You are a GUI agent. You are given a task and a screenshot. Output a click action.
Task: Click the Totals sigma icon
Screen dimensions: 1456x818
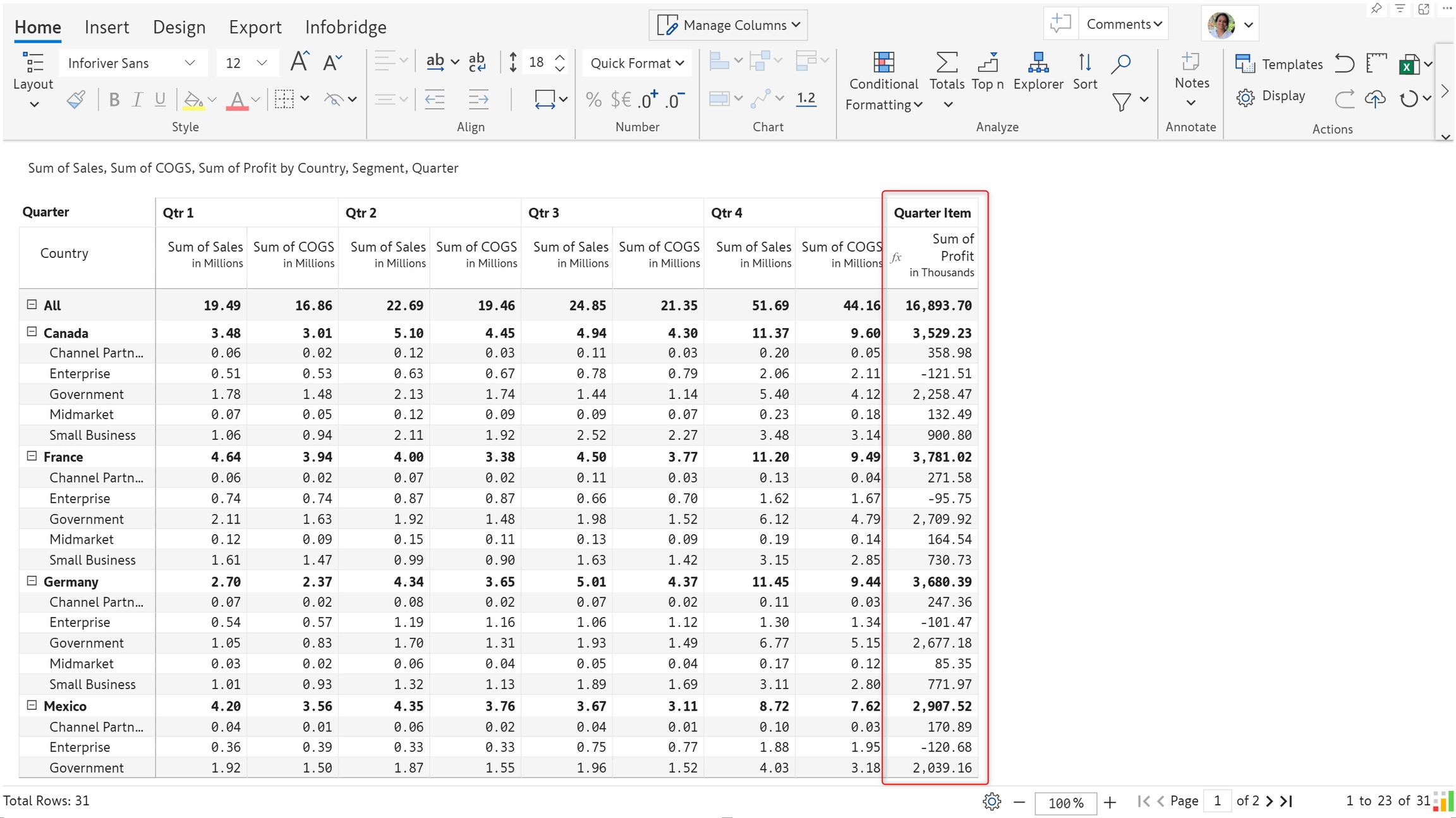coord(946,63)
